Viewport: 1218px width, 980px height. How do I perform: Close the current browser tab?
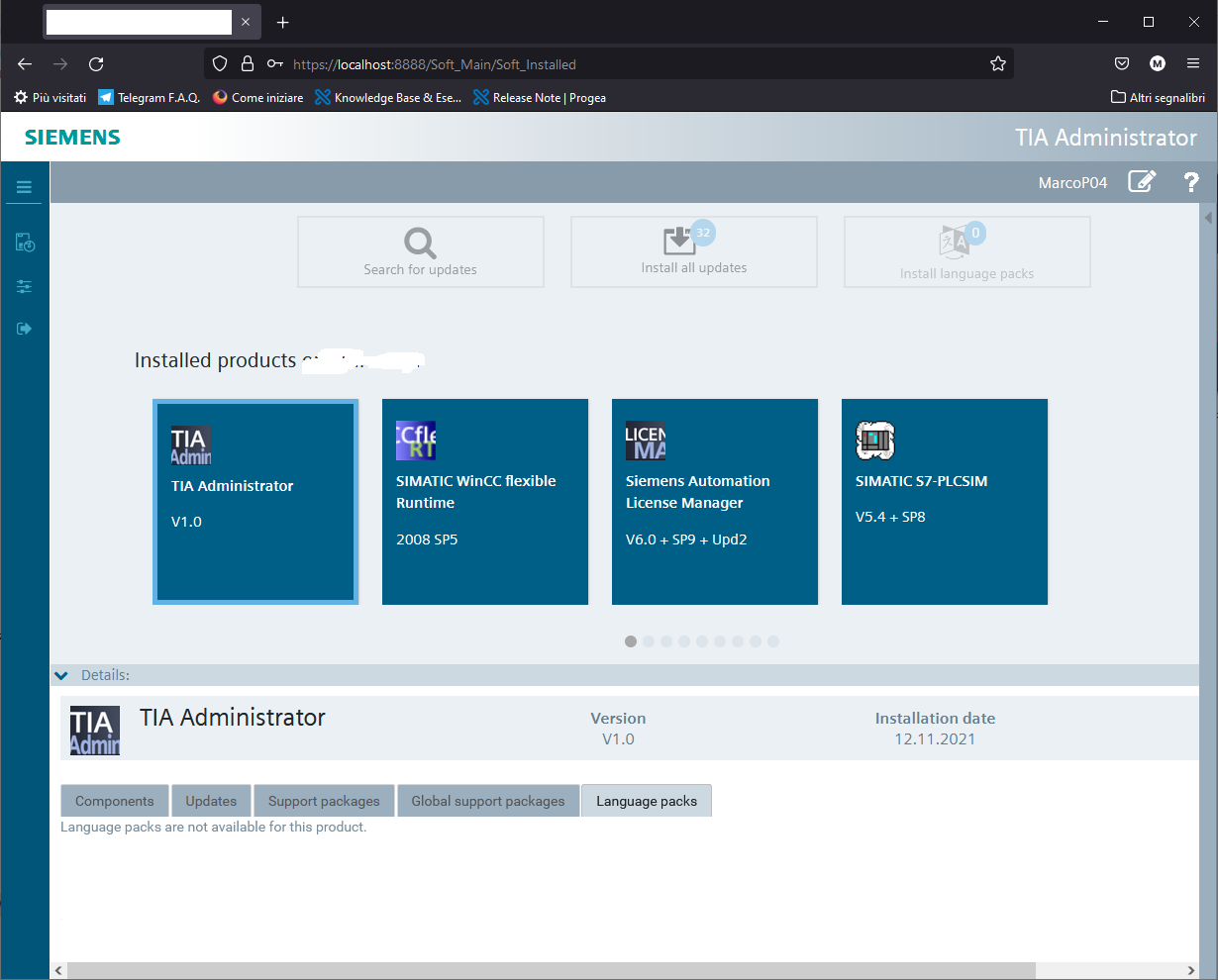pos(246,22)
